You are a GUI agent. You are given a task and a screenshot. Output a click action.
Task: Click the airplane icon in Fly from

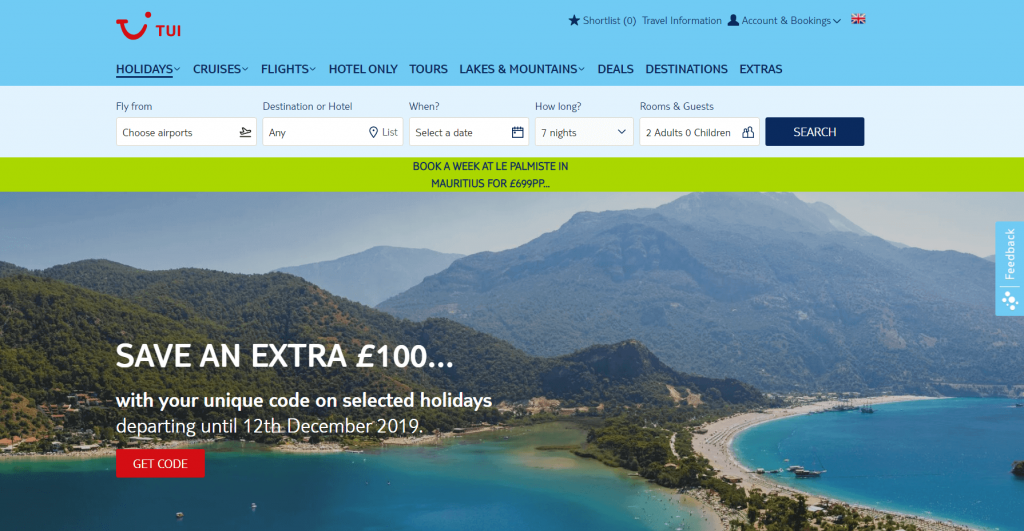[x=246, y=132]
